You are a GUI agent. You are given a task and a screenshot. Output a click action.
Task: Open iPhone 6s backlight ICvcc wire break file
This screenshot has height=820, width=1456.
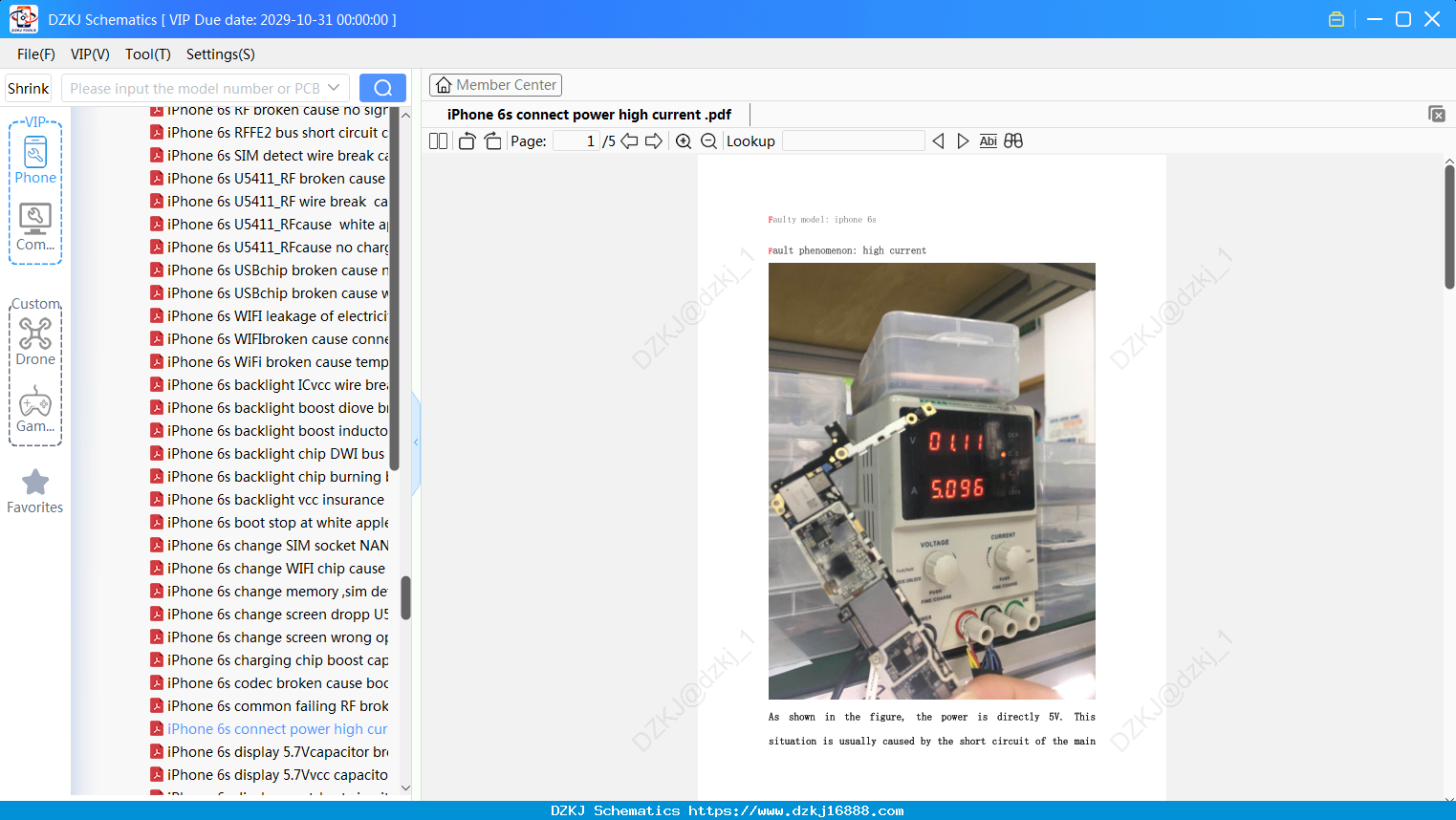(277, 385)
